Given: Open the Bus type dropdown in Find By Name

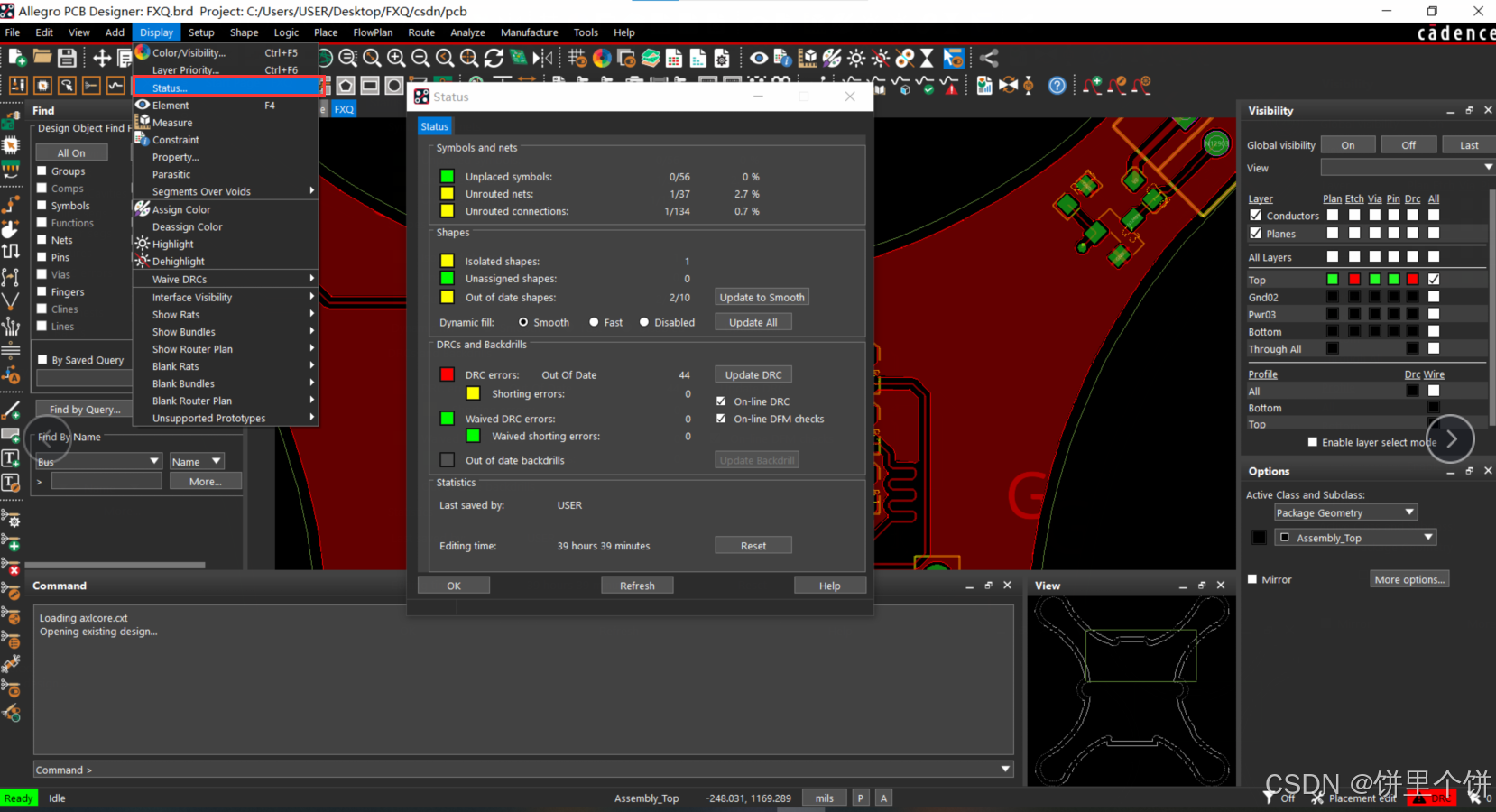Looking at the screenshot, I should [97, 461].
